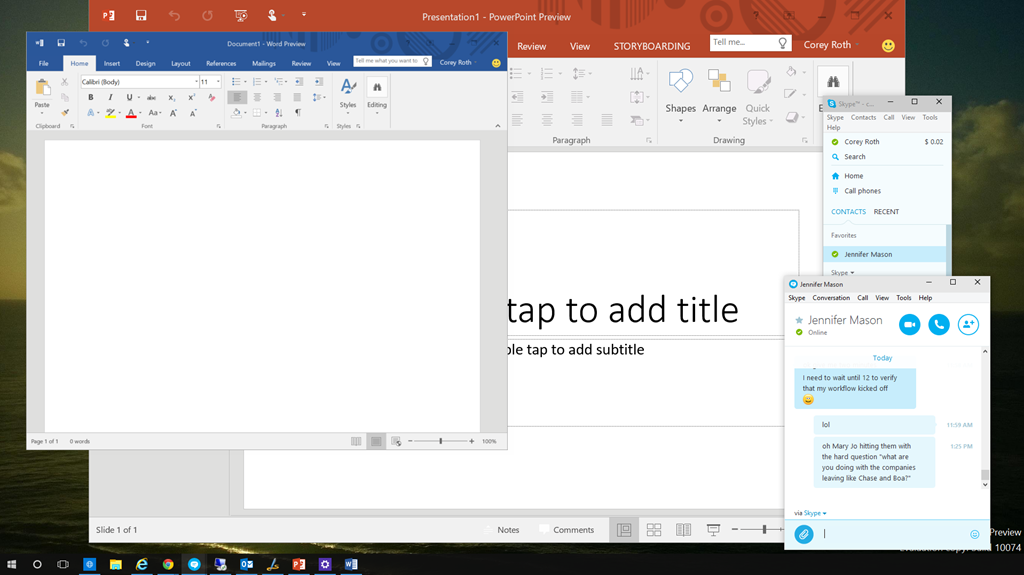Open Shapes gallery in PowerPoint
This screenshot has height=575, width=1024.
(680, 95)
